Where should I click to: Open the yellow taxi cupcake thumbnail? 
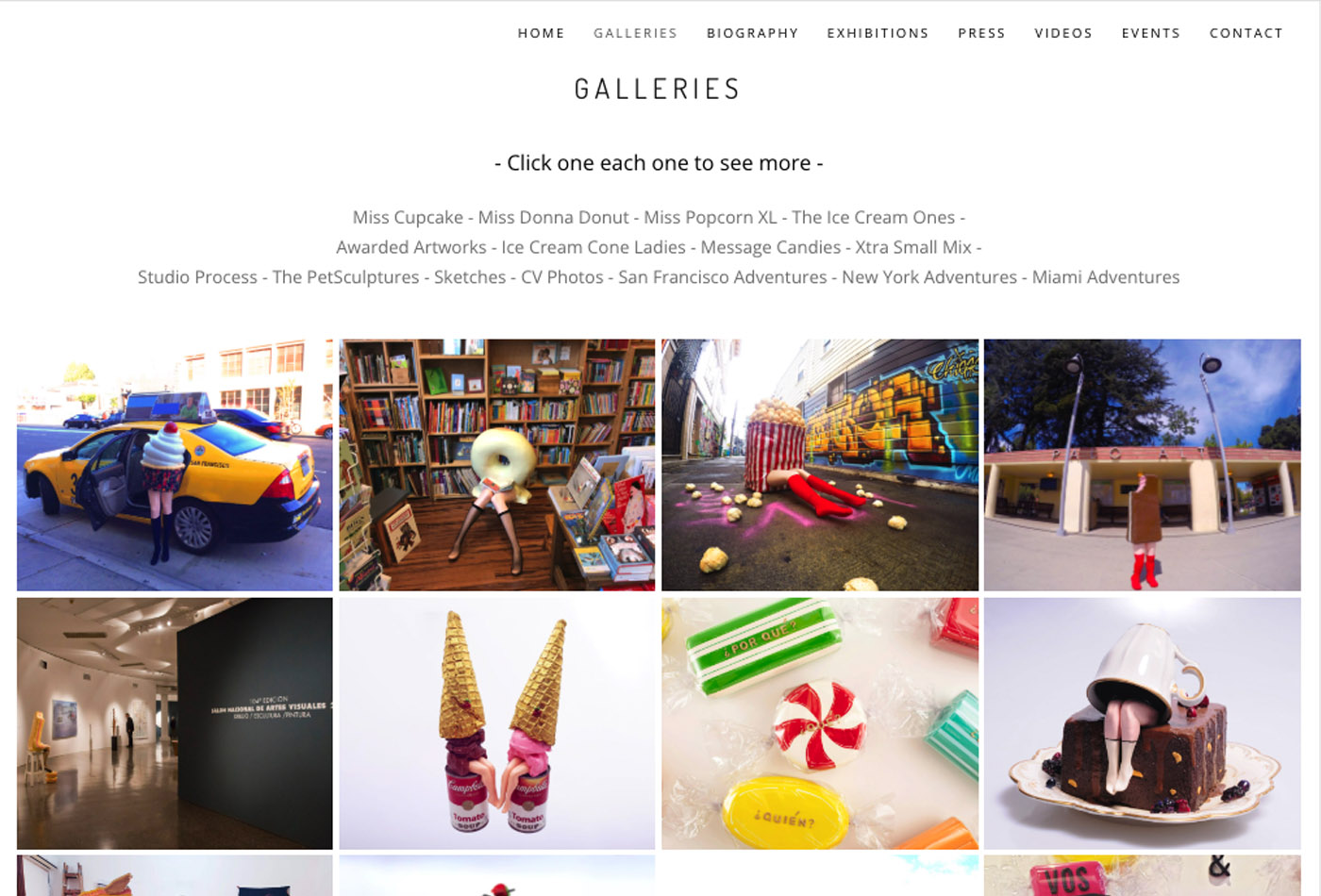click(175, 465)
